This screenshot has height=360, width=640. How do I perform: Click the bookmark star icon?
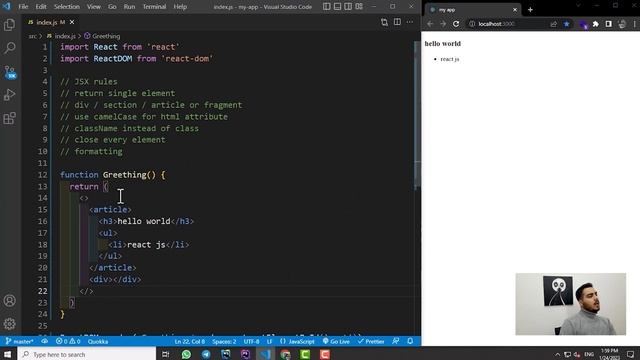(x=567, y=24)
